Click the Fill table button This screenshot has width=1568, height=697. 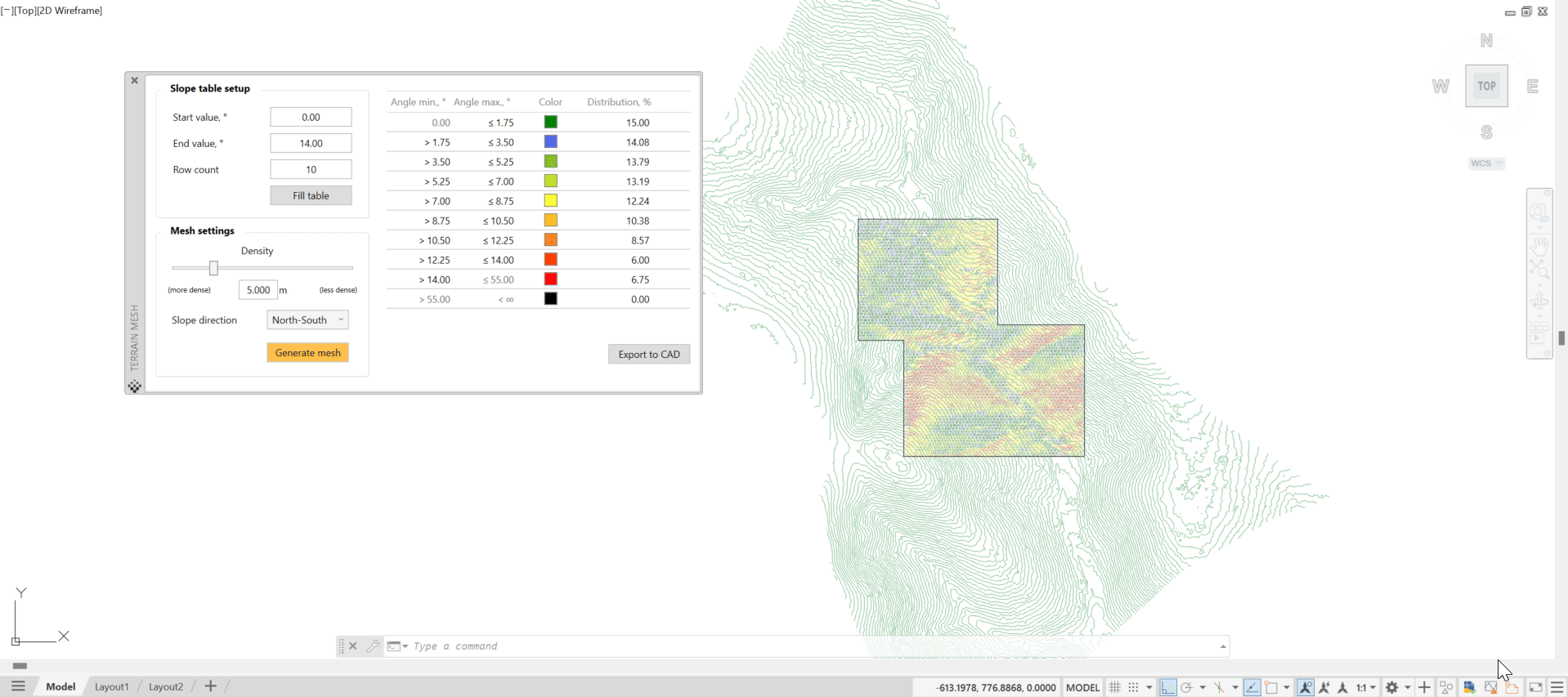(x=311, y=195)
